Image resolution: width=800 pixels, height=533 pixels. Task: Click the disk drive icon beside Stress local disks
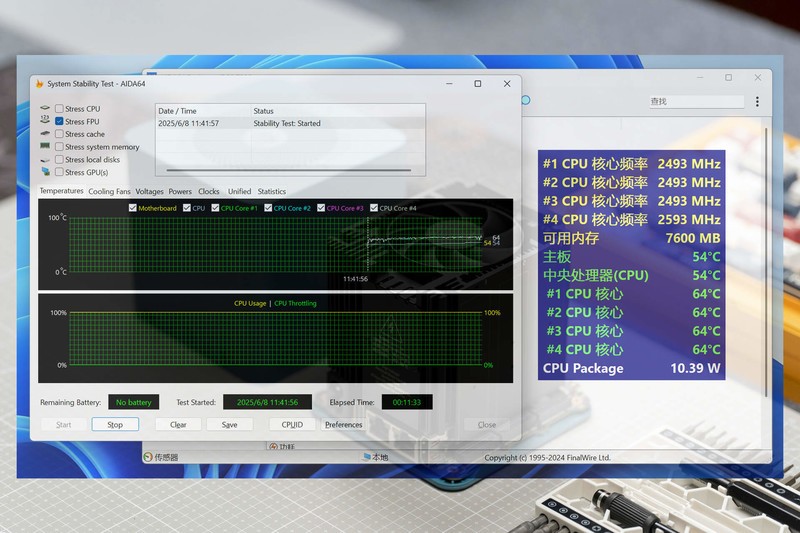45,160
